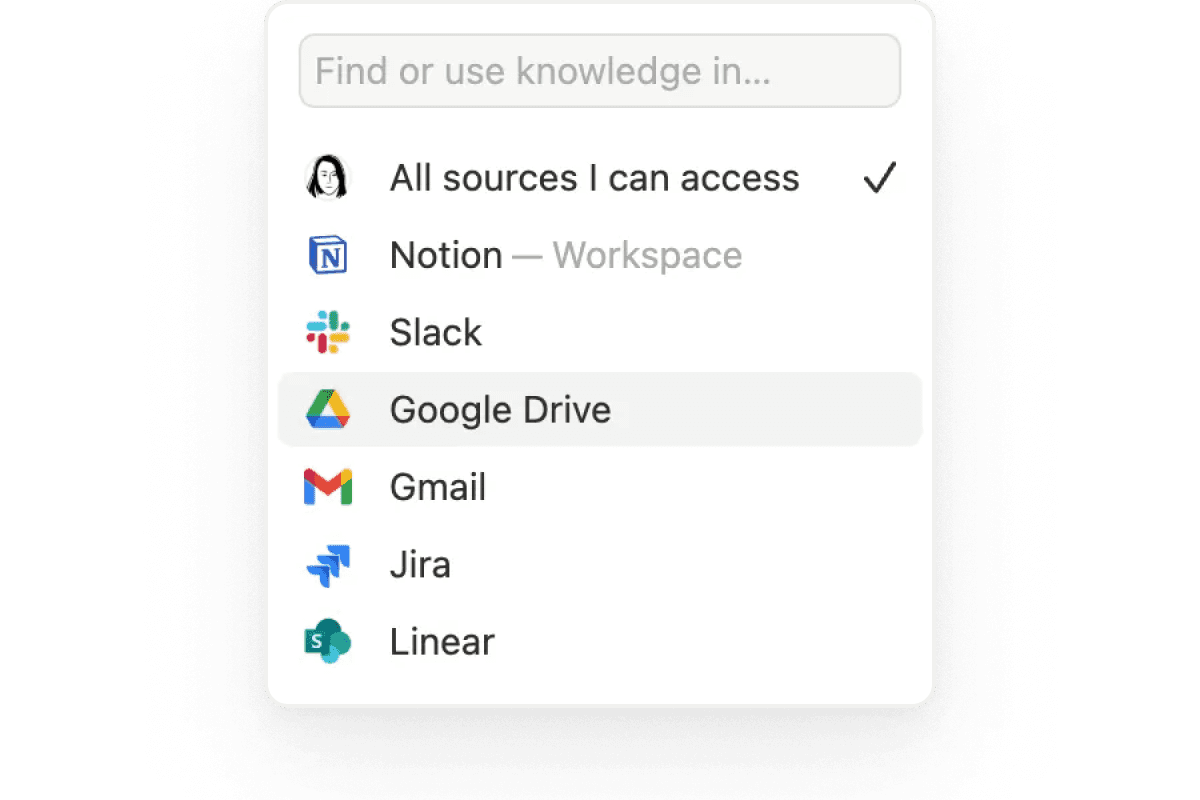This screenshot has width=1200, height=800.
Task: Select the Slack source label
Action: point(436,333)
